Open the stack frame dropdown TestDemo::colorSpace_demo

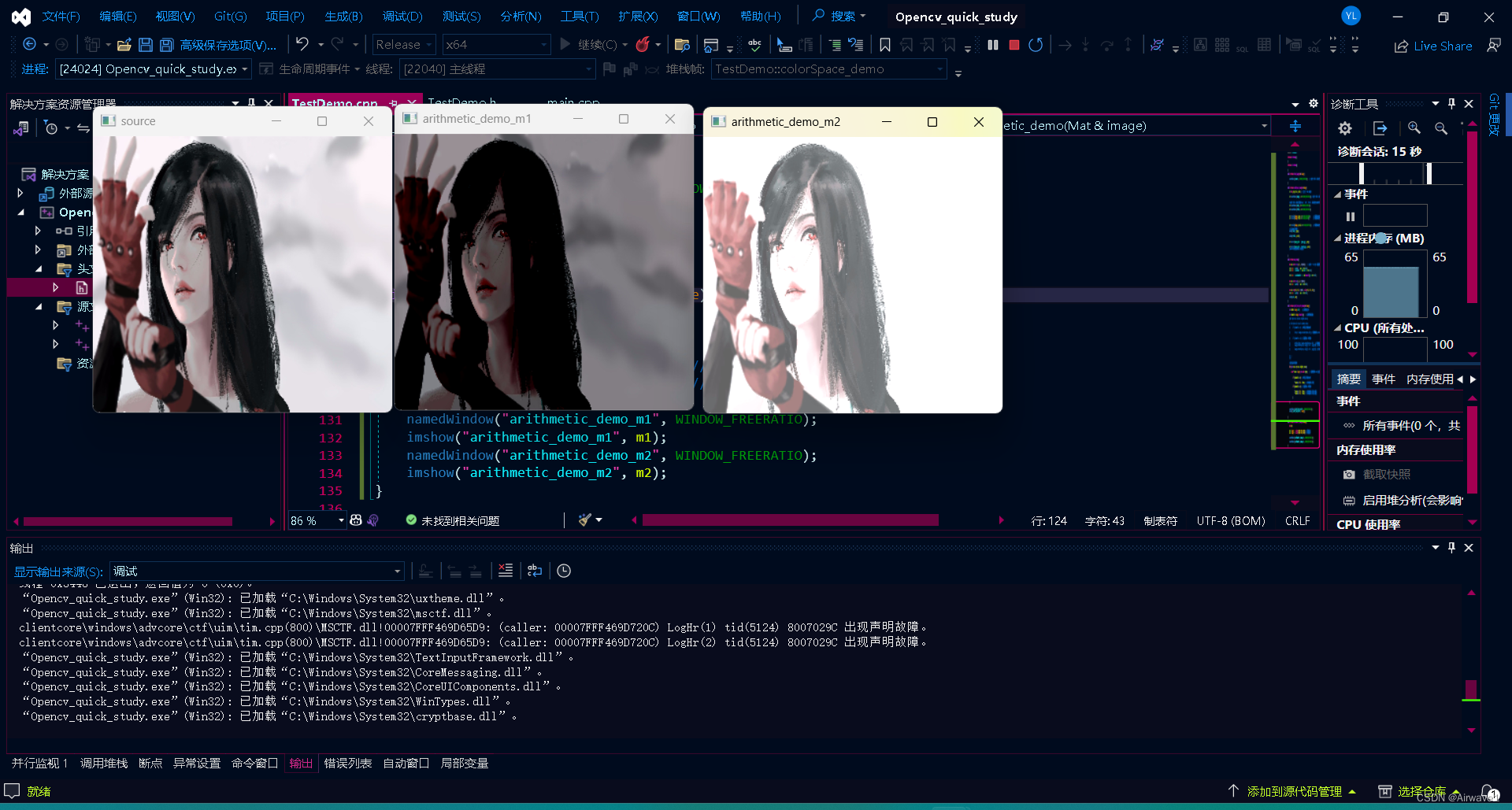click(828, 69)
